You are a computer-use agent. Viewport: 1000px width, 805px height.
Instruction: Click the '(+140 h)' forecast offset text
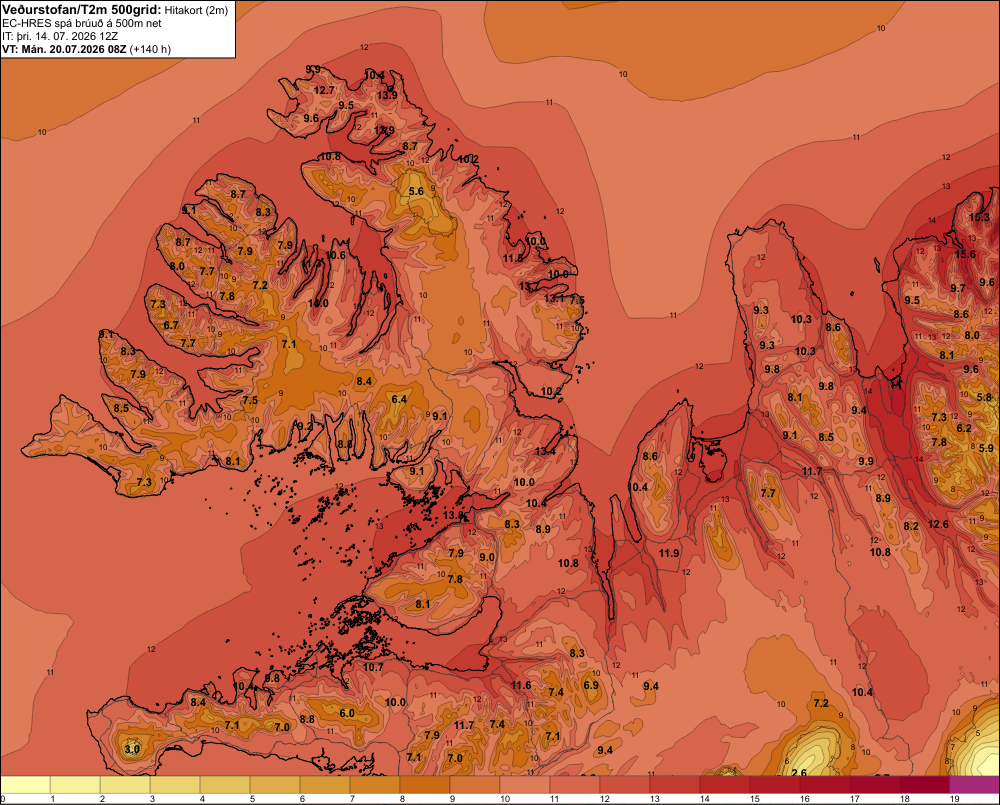151,49
